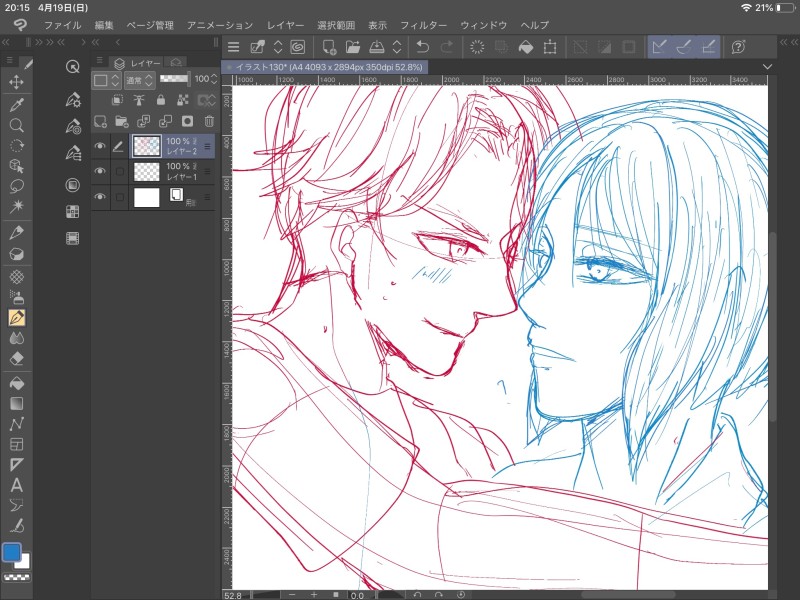
Task: Select the Correct Line tool
Action: (16, 525)
